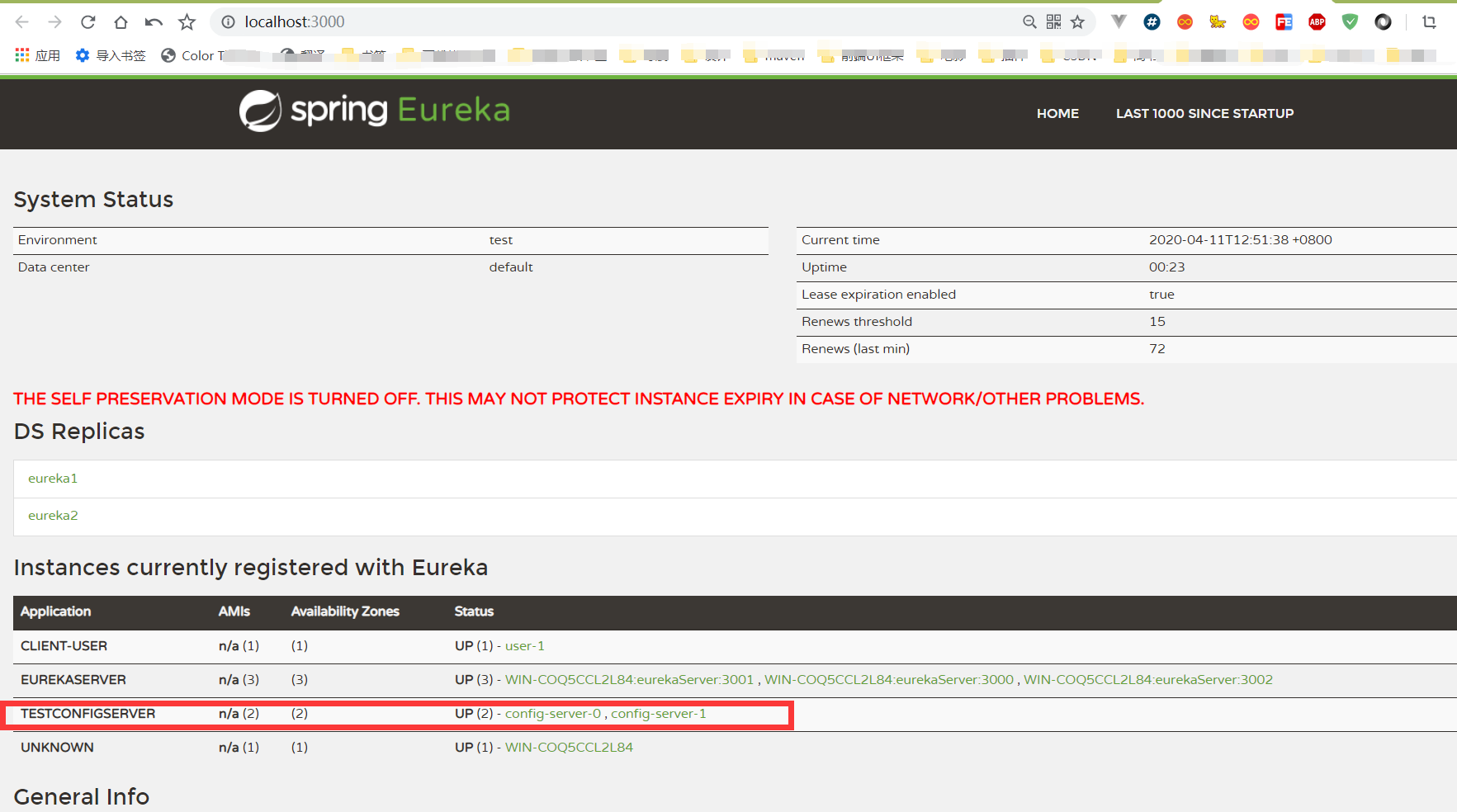Open the config-server-0 instance link

[x=553, y=714]
